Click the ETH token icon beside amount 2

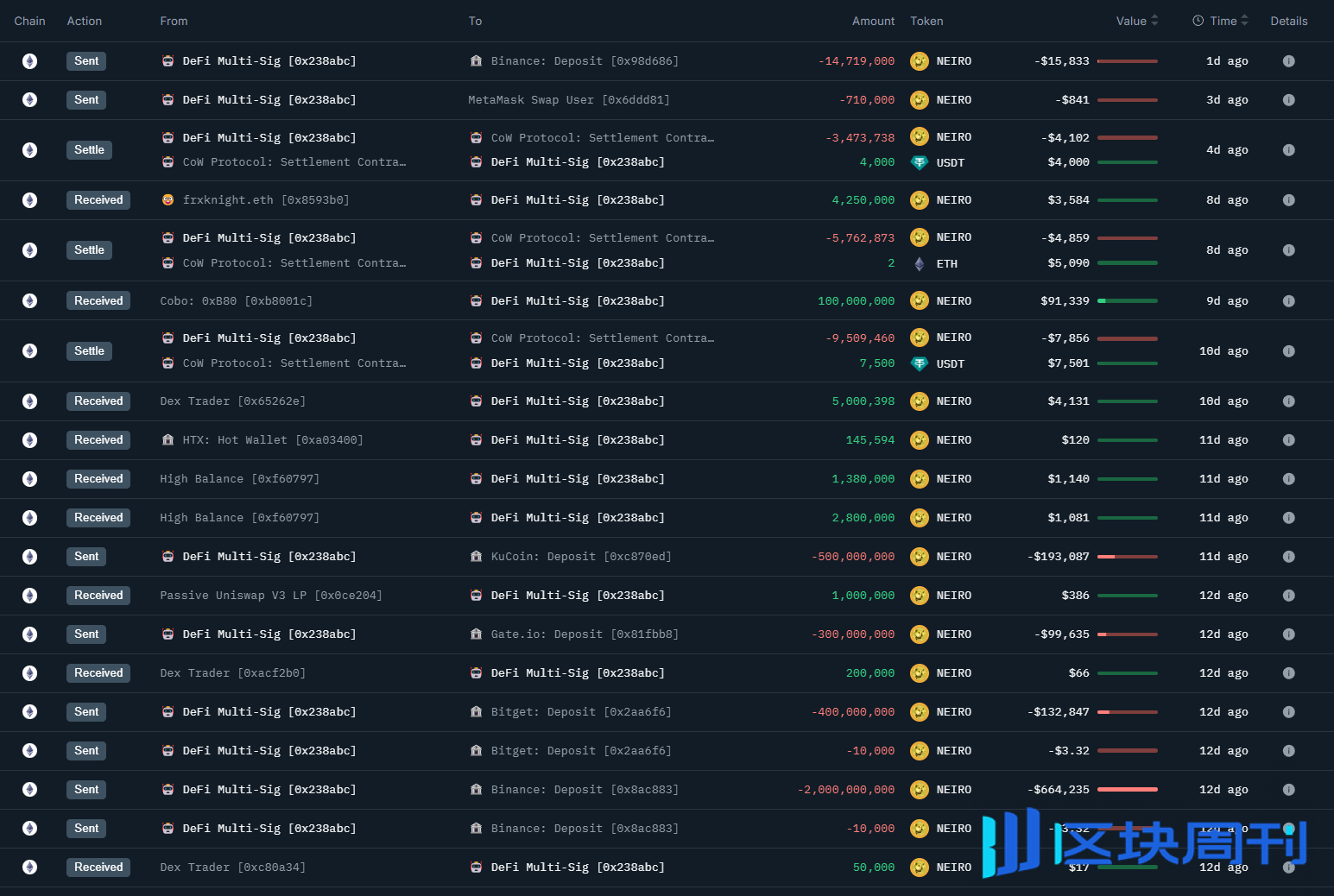pos(920,264)
